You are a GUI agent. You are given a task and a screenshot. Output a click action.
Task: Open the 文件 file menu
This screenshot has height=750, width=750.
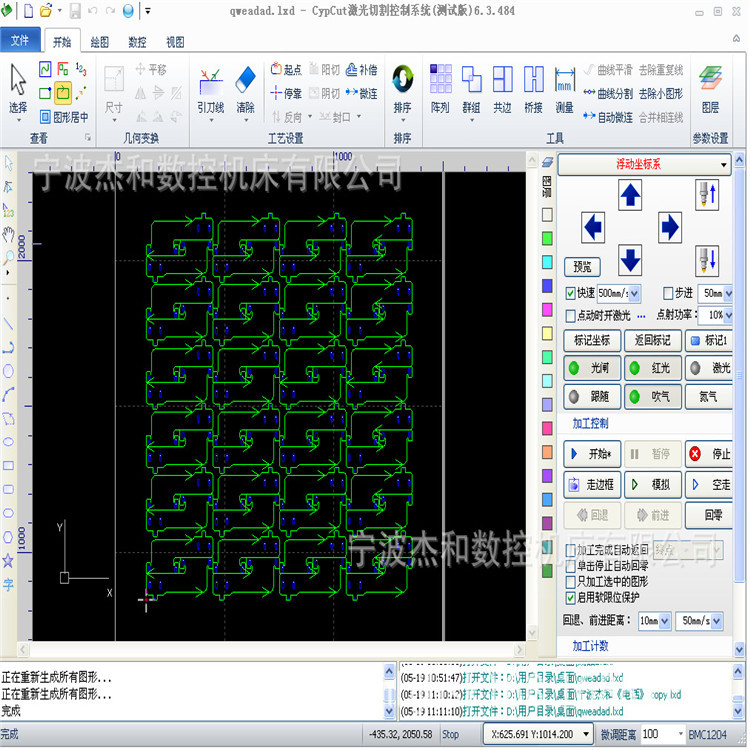tap(20, 42)
